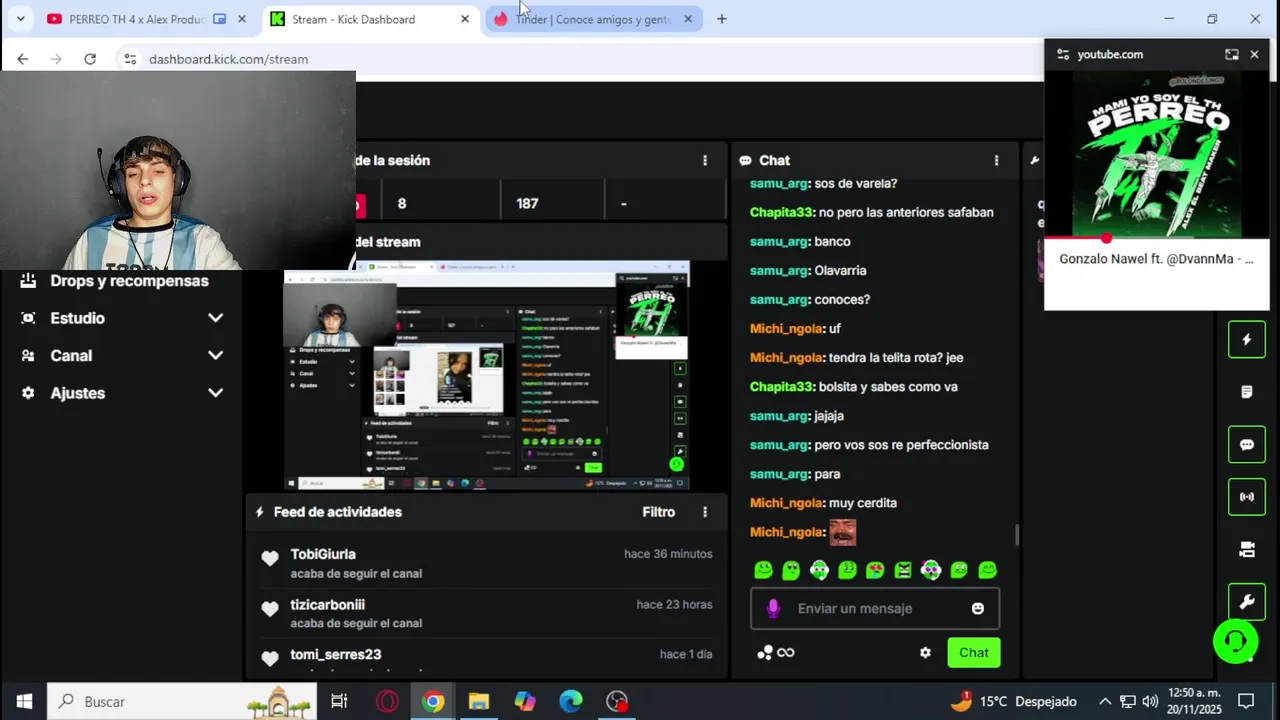The height and width of the screenshot is (720, 1280).
Task: Insert the last closed-eyes green emote
Action: click(x=988, y=570)
